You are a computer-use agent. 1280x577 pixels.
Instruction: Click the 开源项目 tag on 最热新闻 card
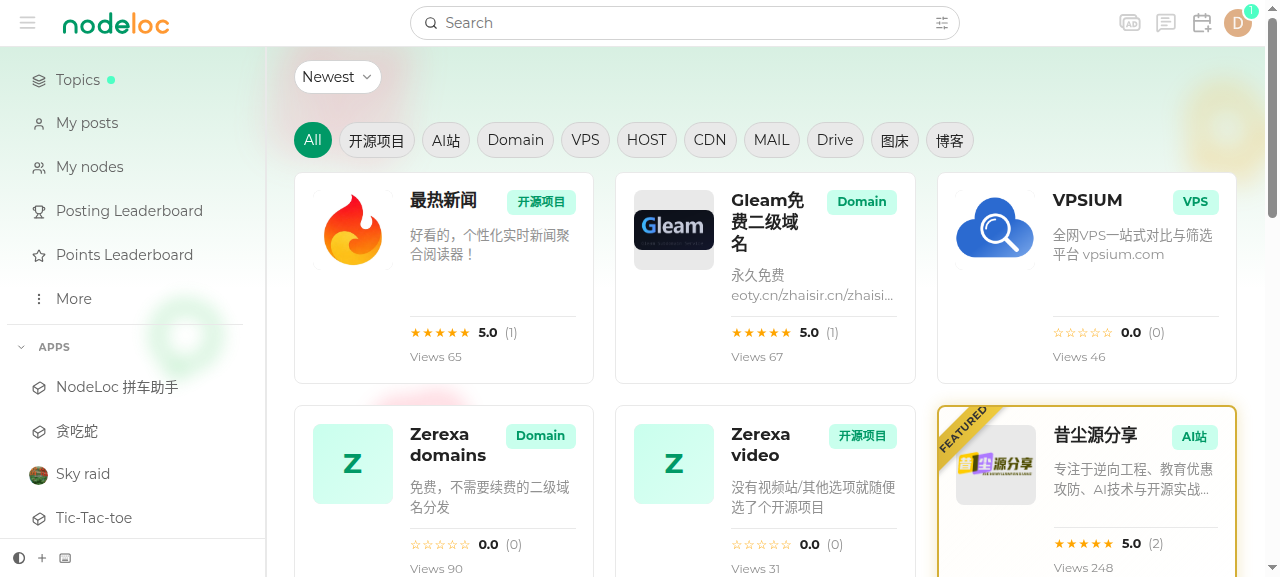coord(541,202)
